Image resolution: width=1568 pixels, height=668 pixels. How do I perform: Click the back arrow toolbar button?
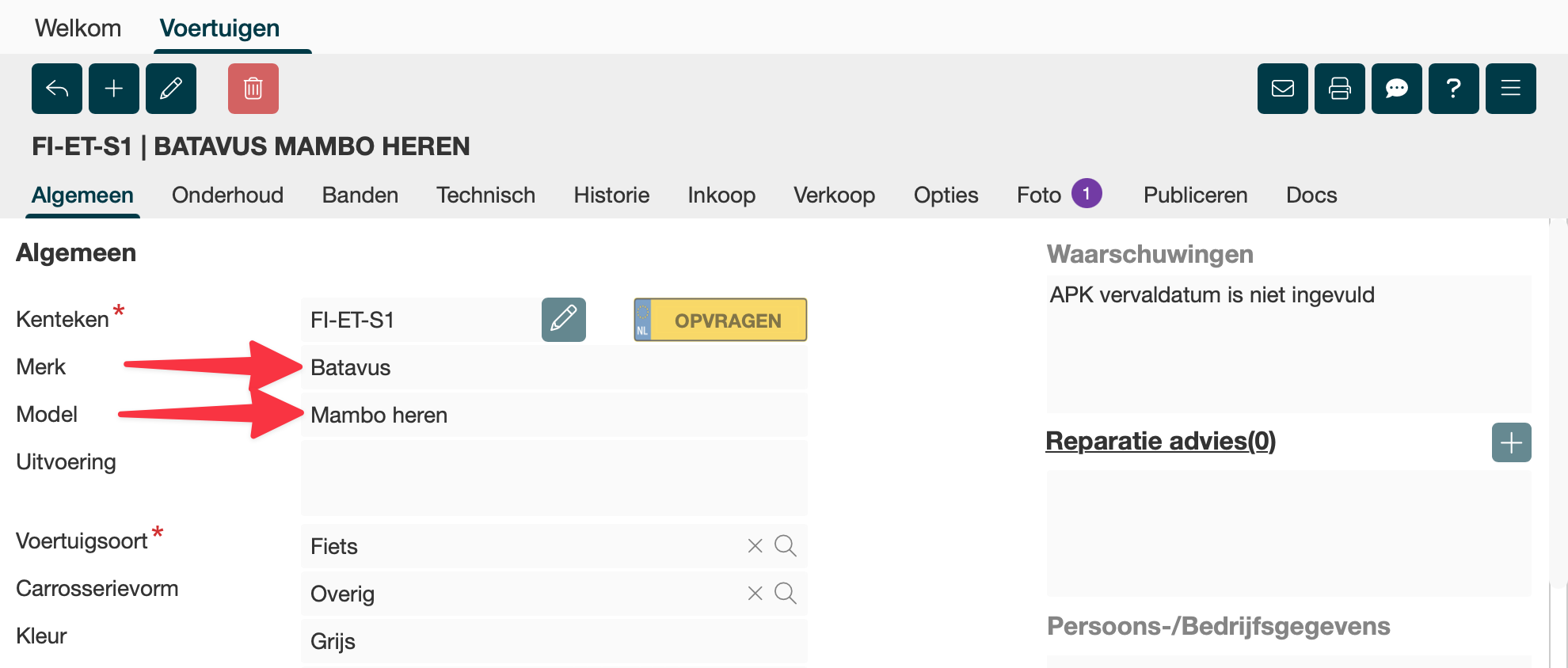point(57,89)
